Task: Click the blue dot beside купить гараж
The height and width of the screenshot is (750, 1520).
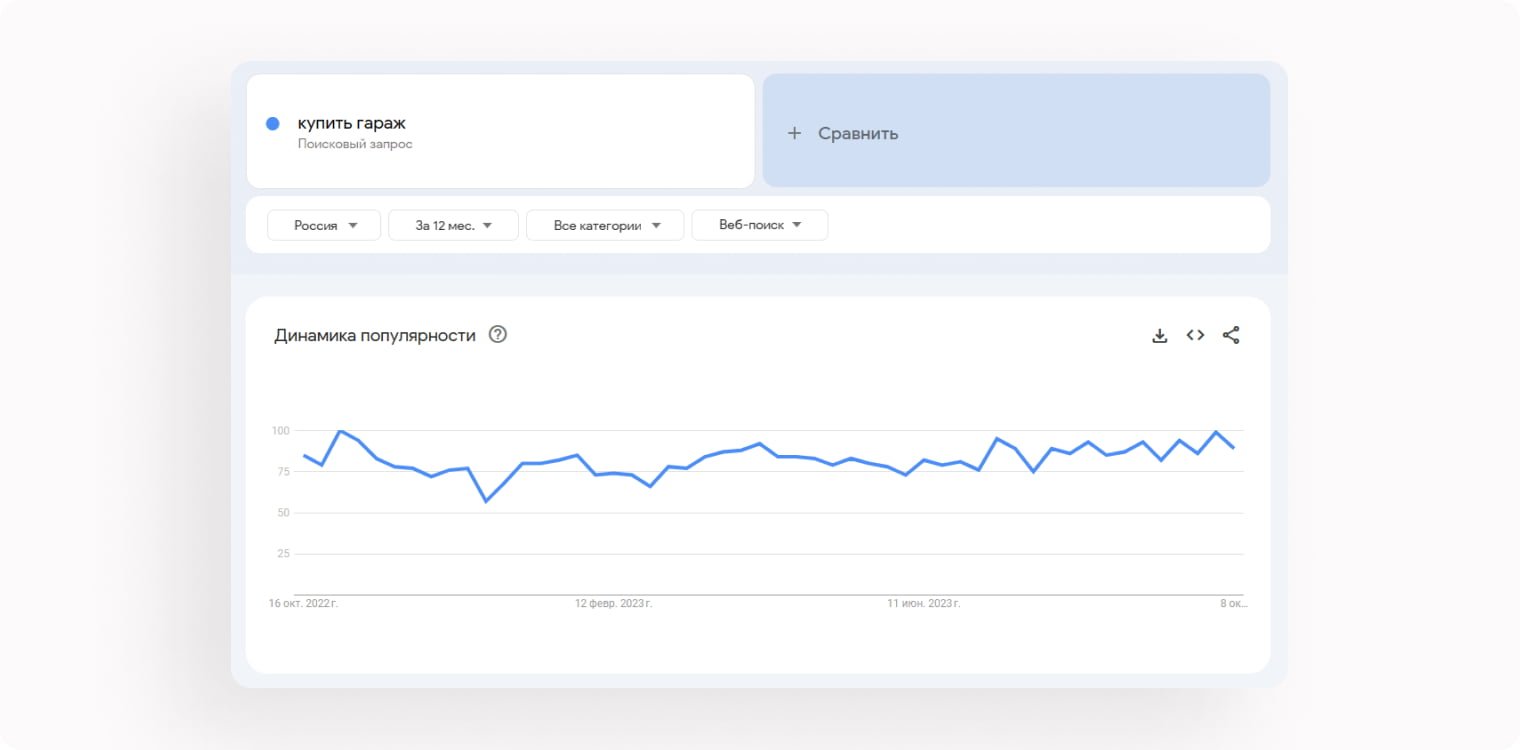Action: pyautogui.click(x=272, y=124)
